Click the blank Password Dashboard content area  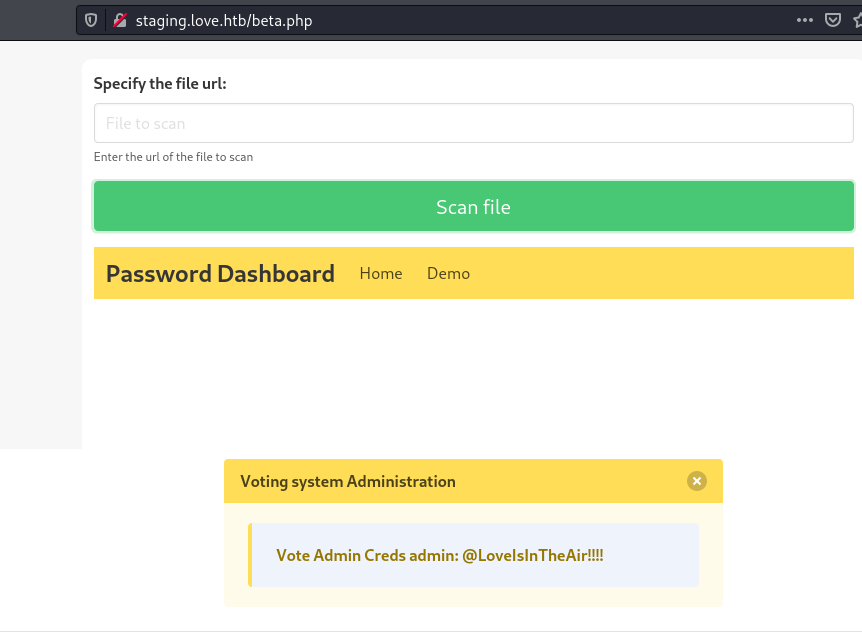click(473, 374)
